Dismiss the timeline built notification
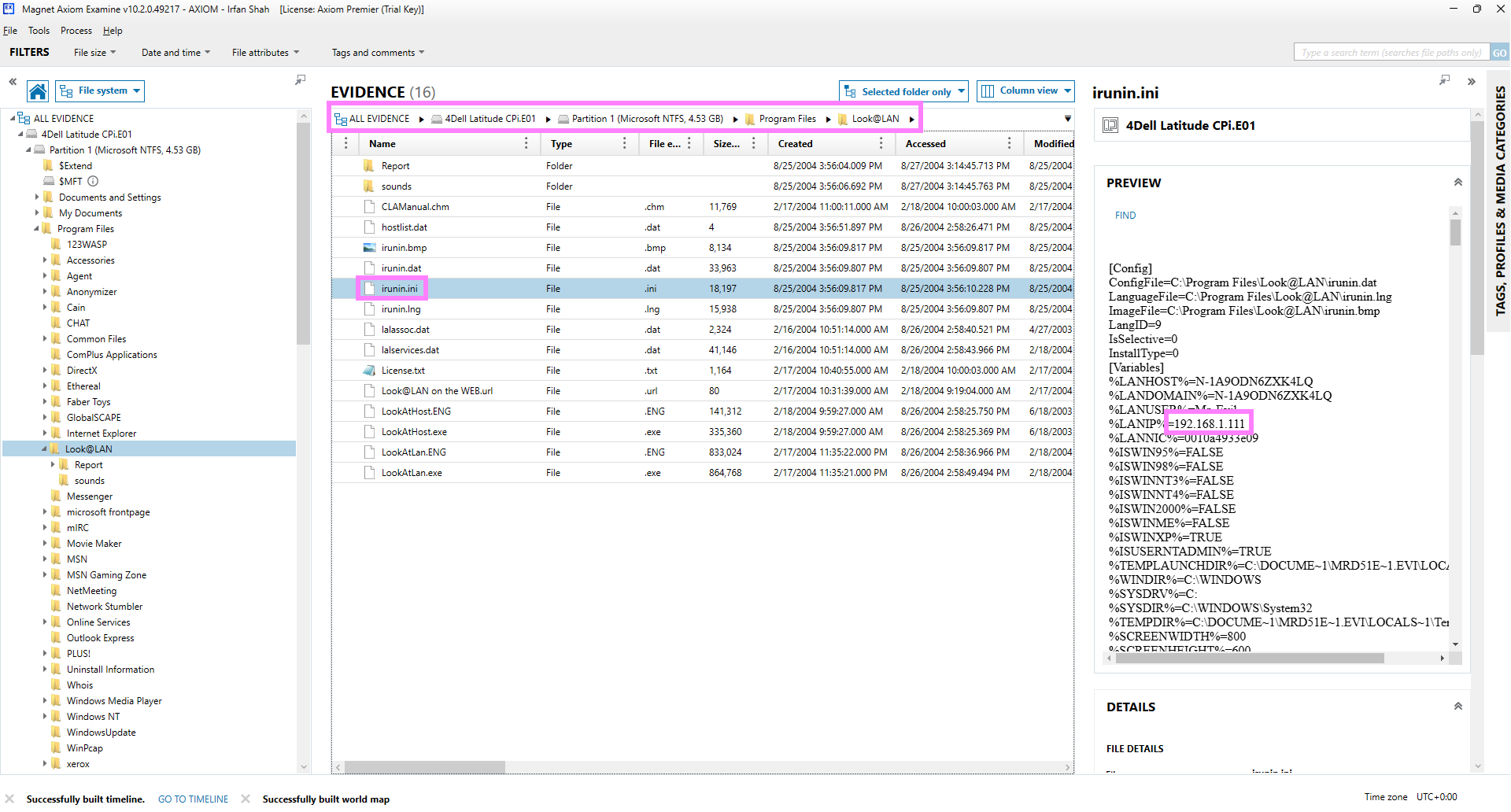The height and width of the screenshot is (812, 1511). [9, 799]
